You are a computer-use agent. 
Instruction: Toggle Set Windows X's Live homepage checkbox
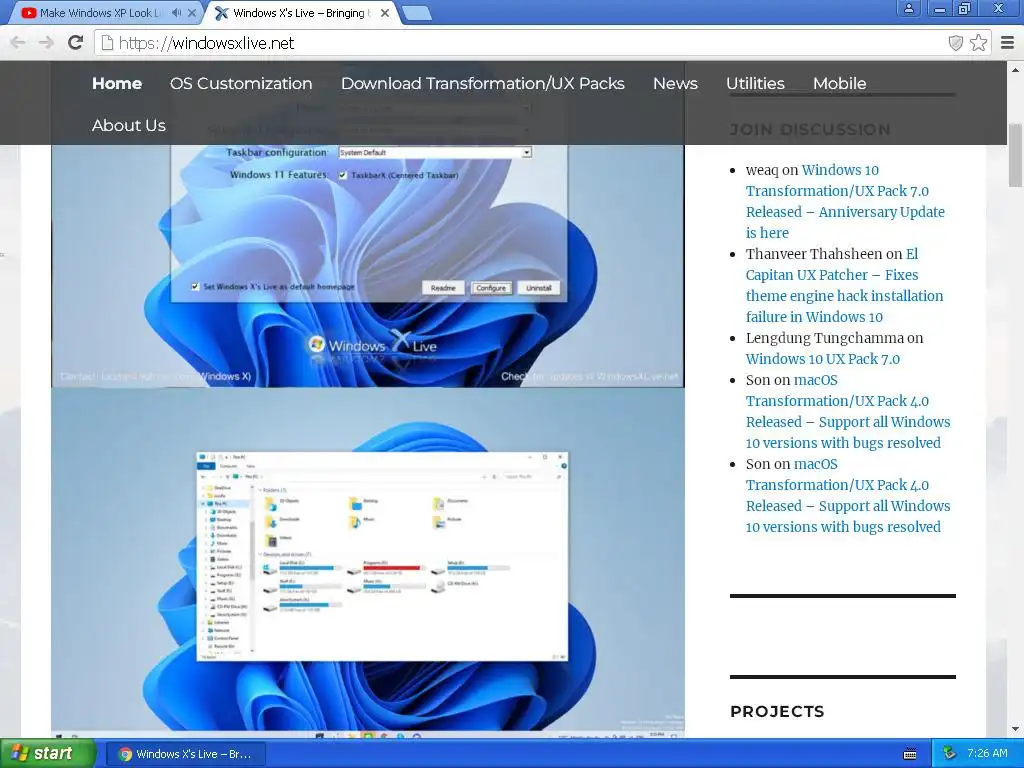click(195, 287)
